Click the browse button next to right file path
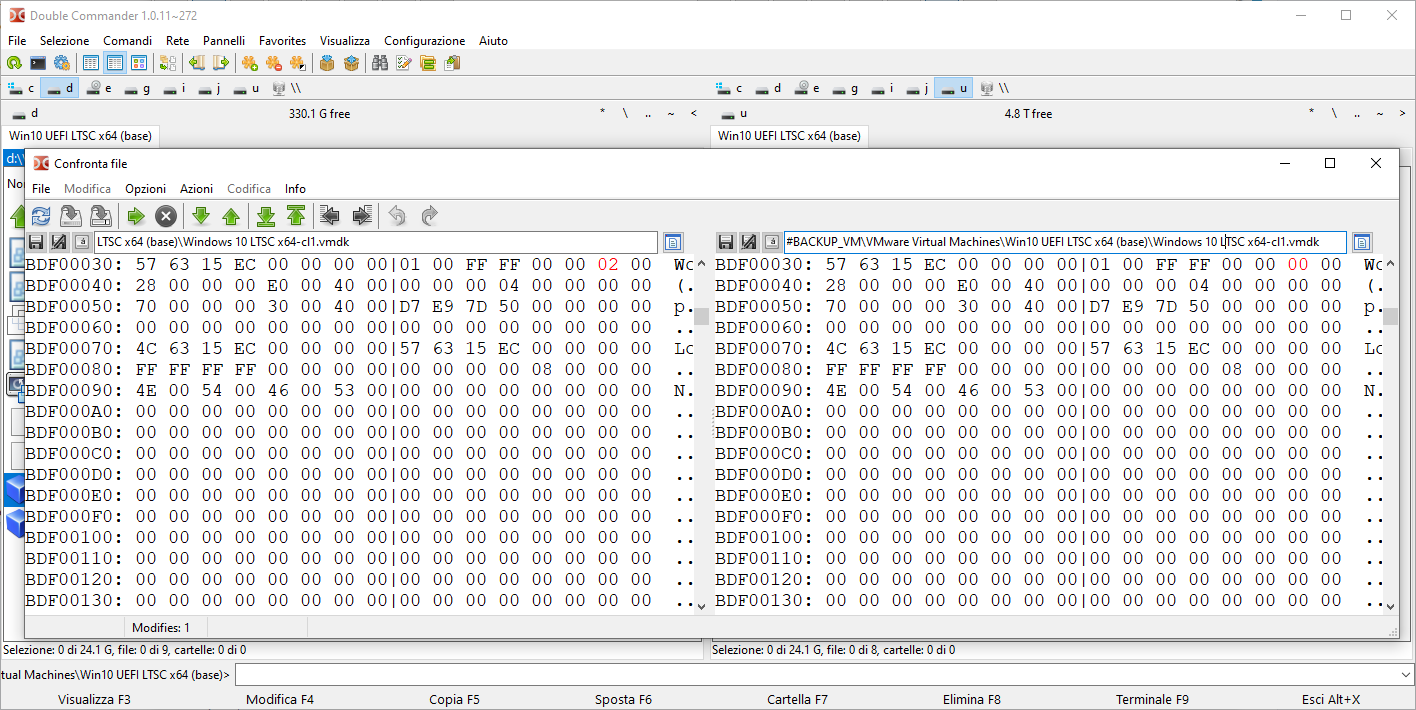This screenshot has height=710, width=1416. pos(1362,242)
